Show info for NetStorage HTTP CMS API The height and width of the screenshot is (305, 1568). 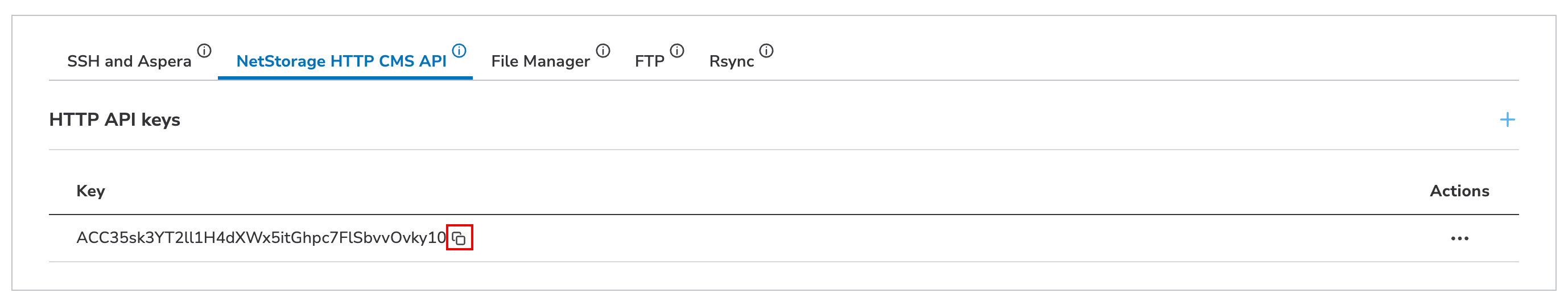tap(460, 51)
